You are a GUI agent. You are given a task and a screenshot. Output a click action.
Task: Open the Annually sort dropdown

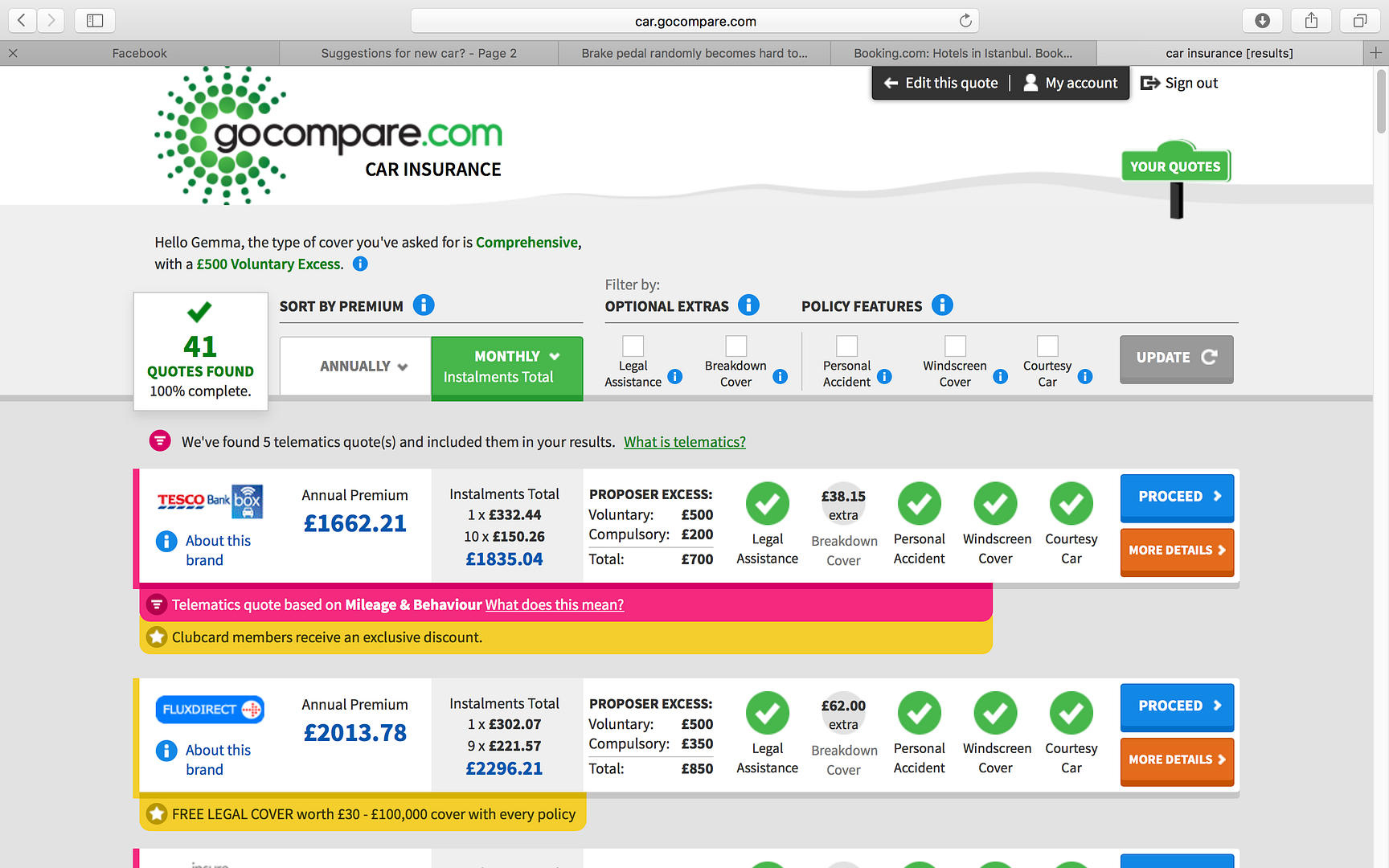355,366
